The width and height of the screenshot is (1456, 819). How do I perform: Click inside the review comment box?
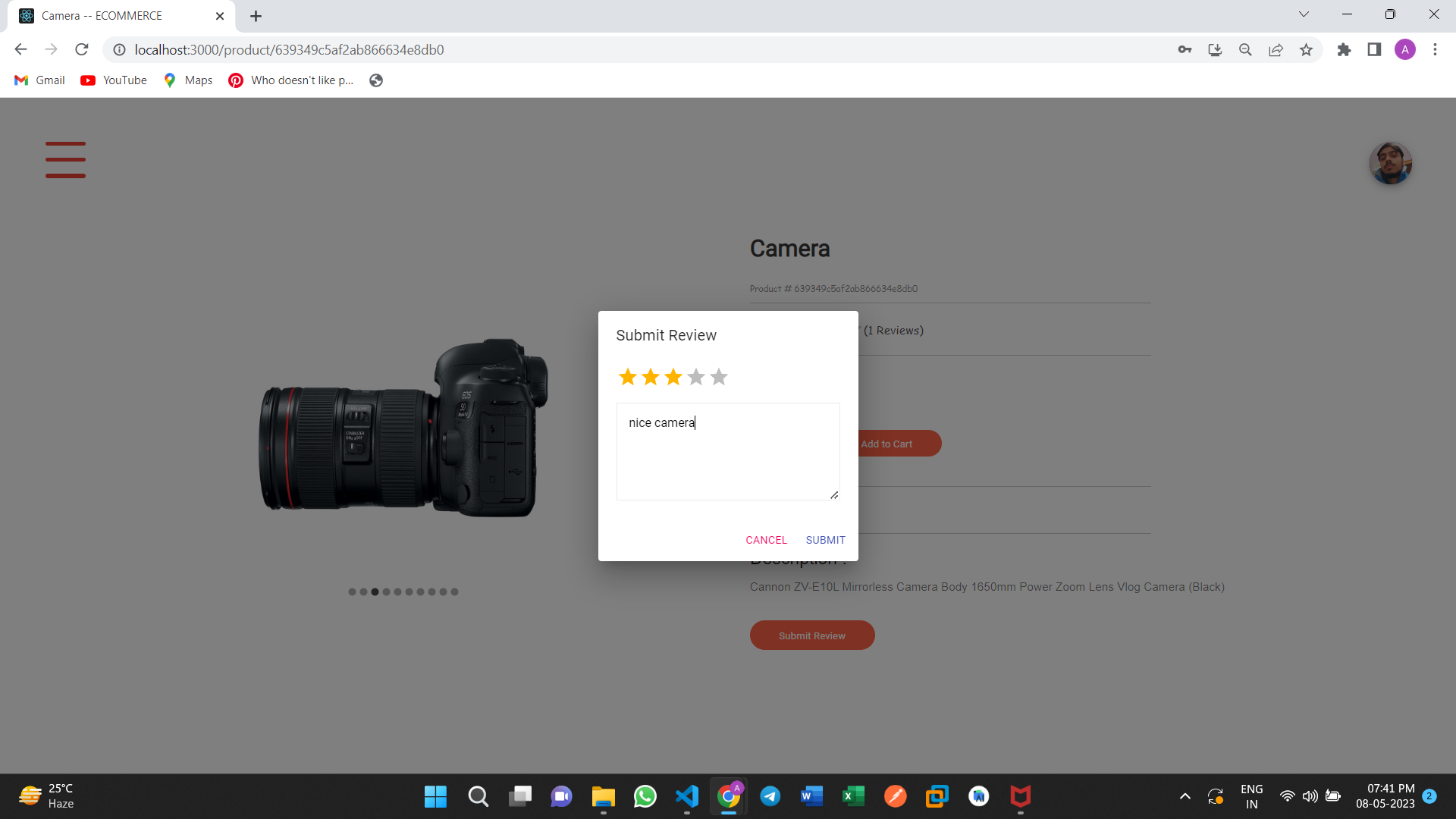click(x=727, y=451)
